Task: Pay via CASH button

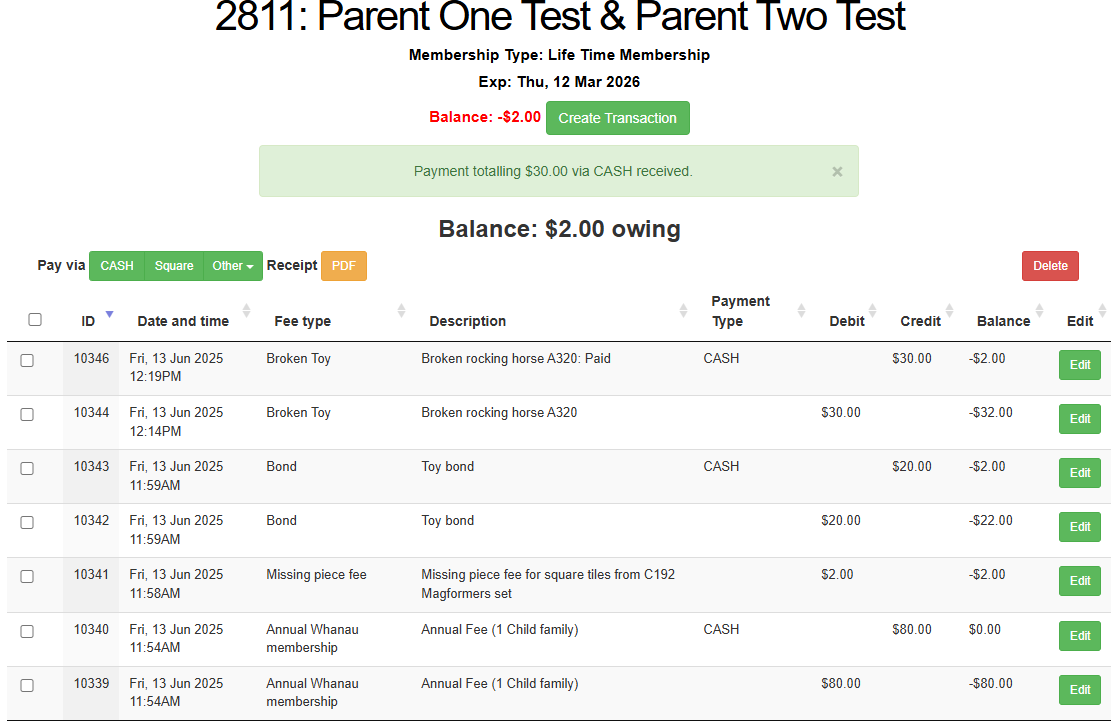Action: click(x=117, y=266)
